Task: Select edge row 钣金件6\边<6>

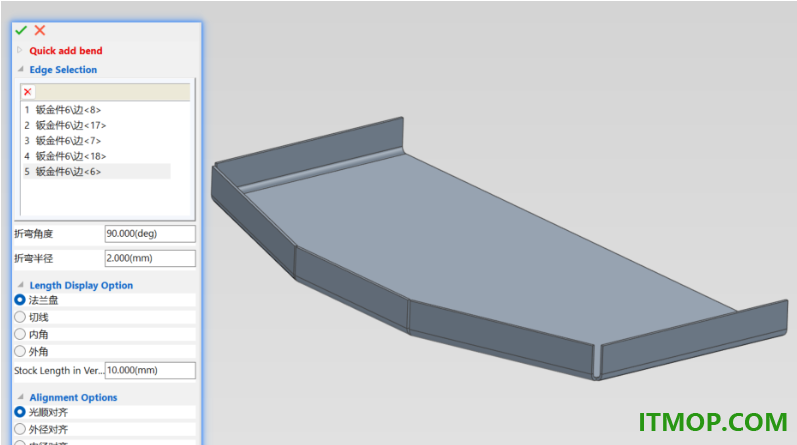Action: (x=97, y=171)
